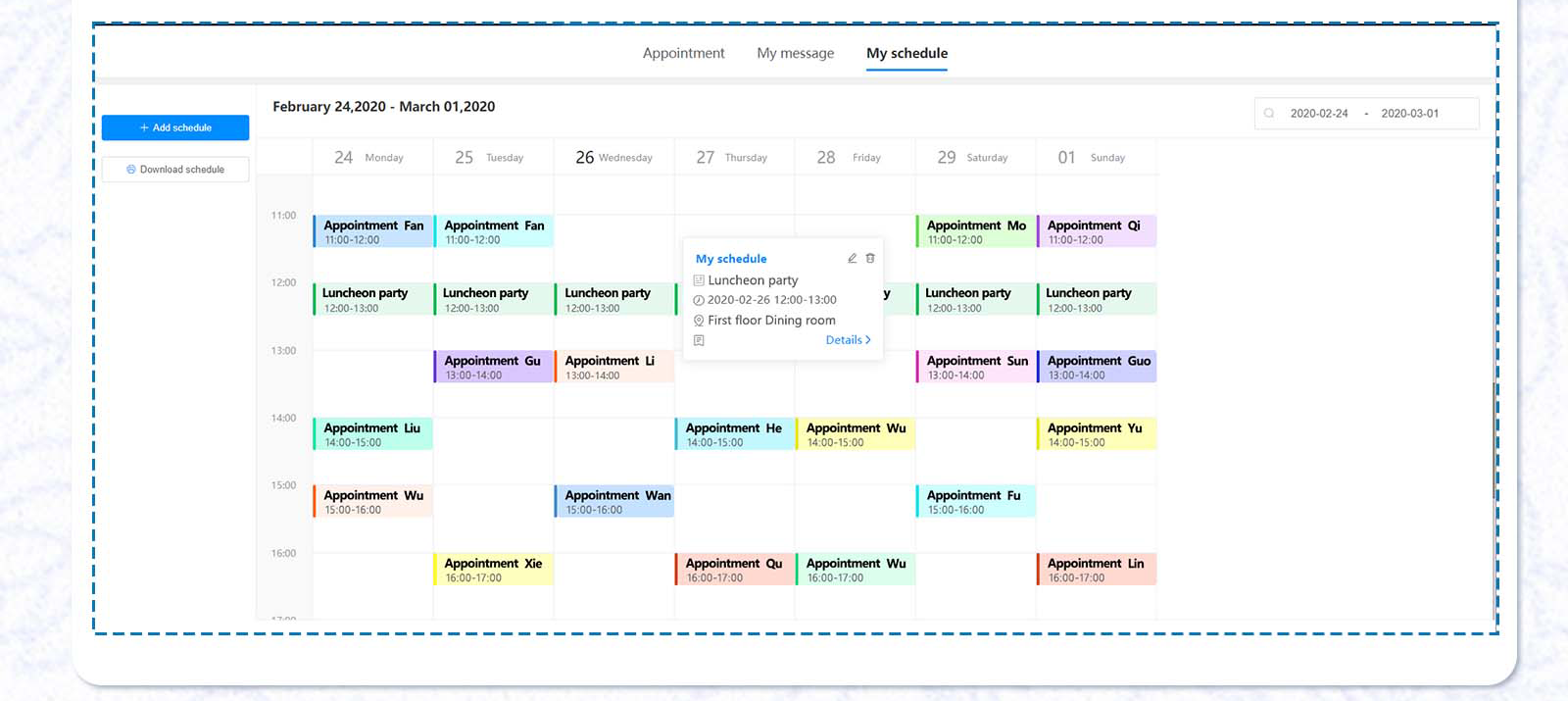Switch to the My message tab
Screen dimensions: 1568x701
(x=795, y=53)
